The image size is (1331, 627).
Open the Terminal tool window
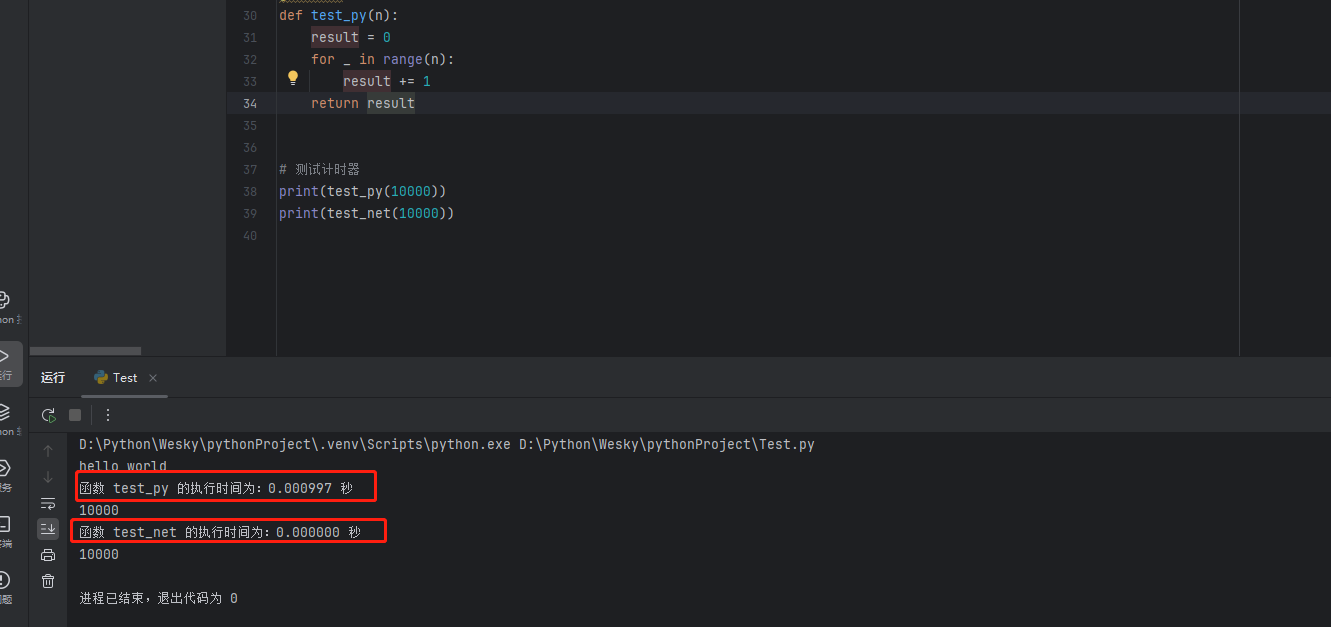[x=4, y=525]
